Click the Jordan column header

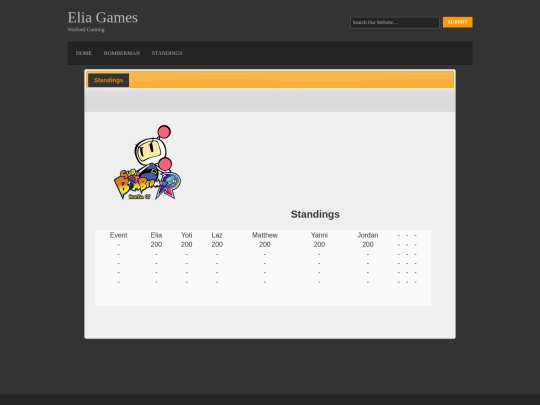368,235
